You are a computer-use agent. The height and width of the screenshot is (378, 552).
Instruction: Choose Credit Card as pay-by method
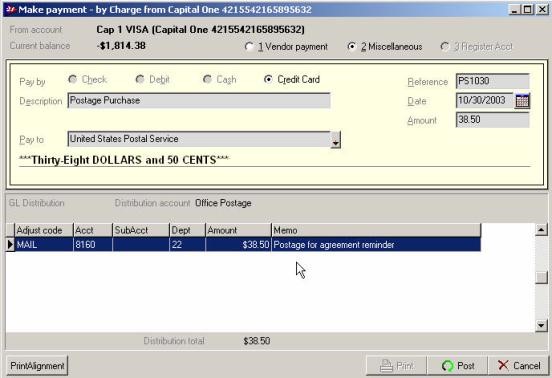pyautogui.click(x=292, y=80)
